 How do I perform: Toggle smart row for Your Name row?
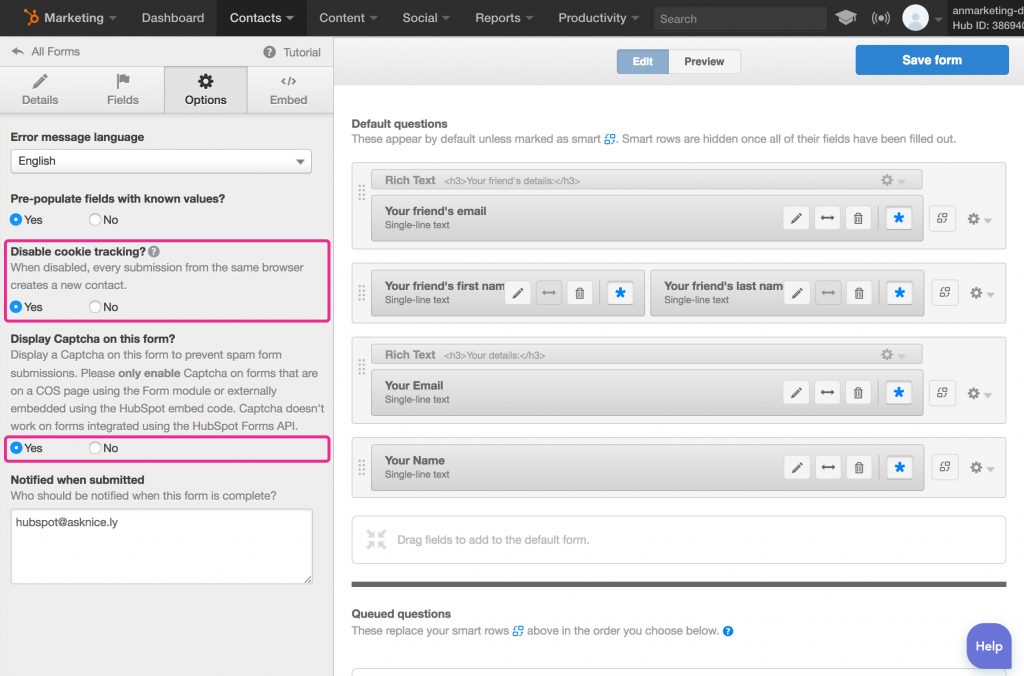point(944,467)
